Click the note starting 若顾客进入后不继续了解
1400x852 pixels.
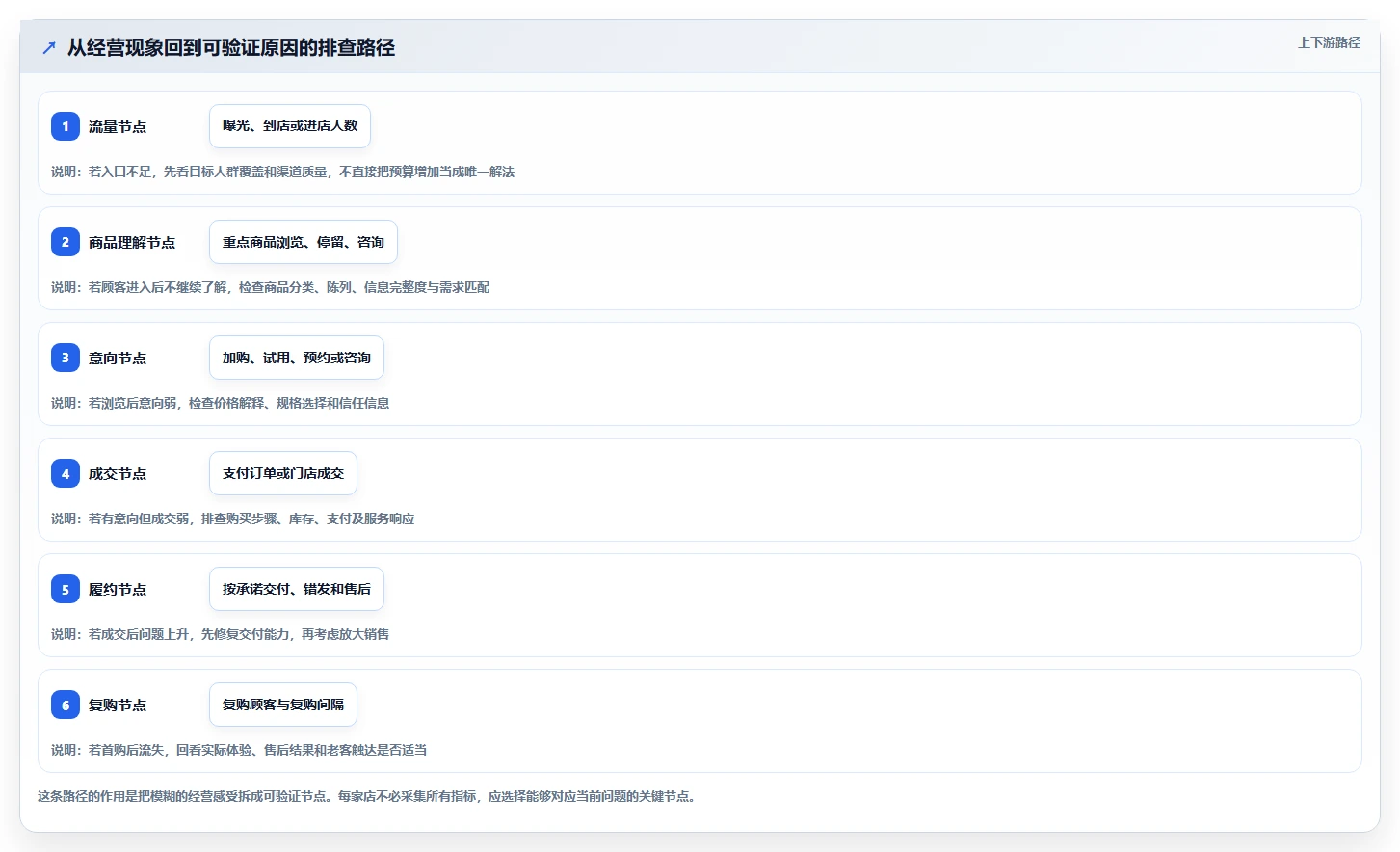tap(270, 287)
